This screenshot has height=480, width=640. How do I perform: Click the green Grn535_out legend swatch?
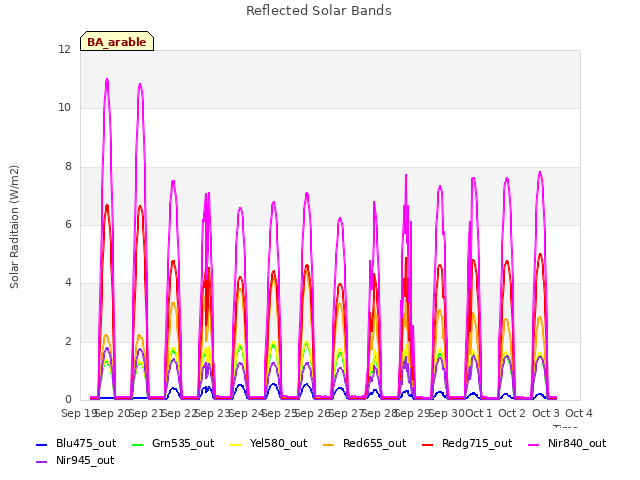click(x=138, y=444)
